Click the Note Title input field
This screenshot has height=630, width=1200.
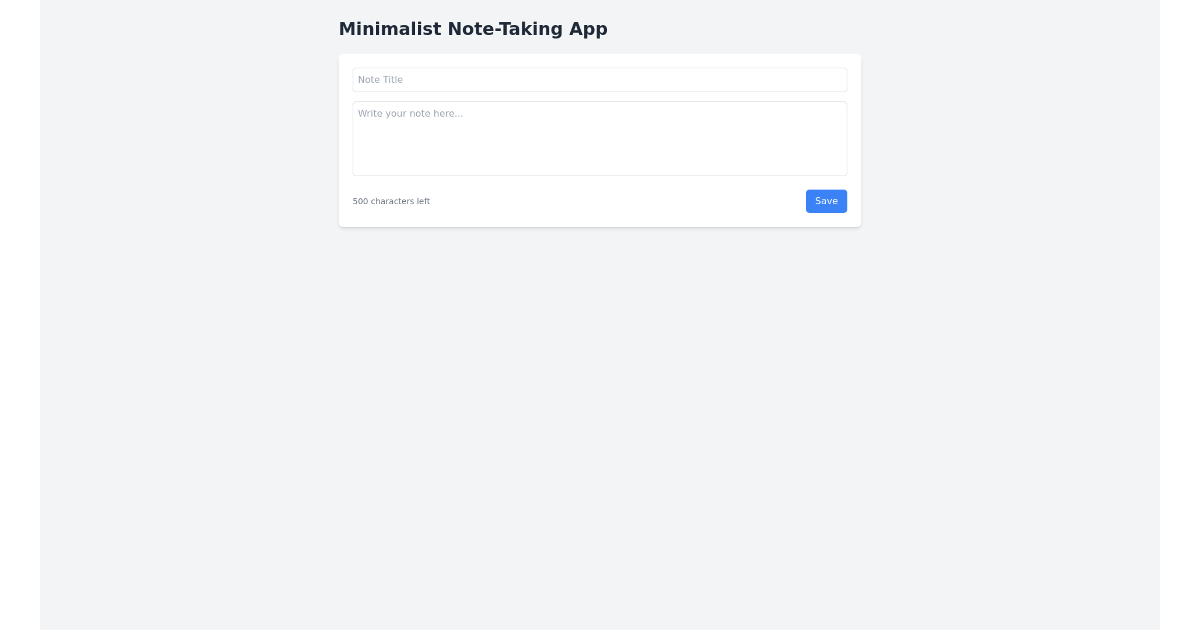(x=600, y=80)
